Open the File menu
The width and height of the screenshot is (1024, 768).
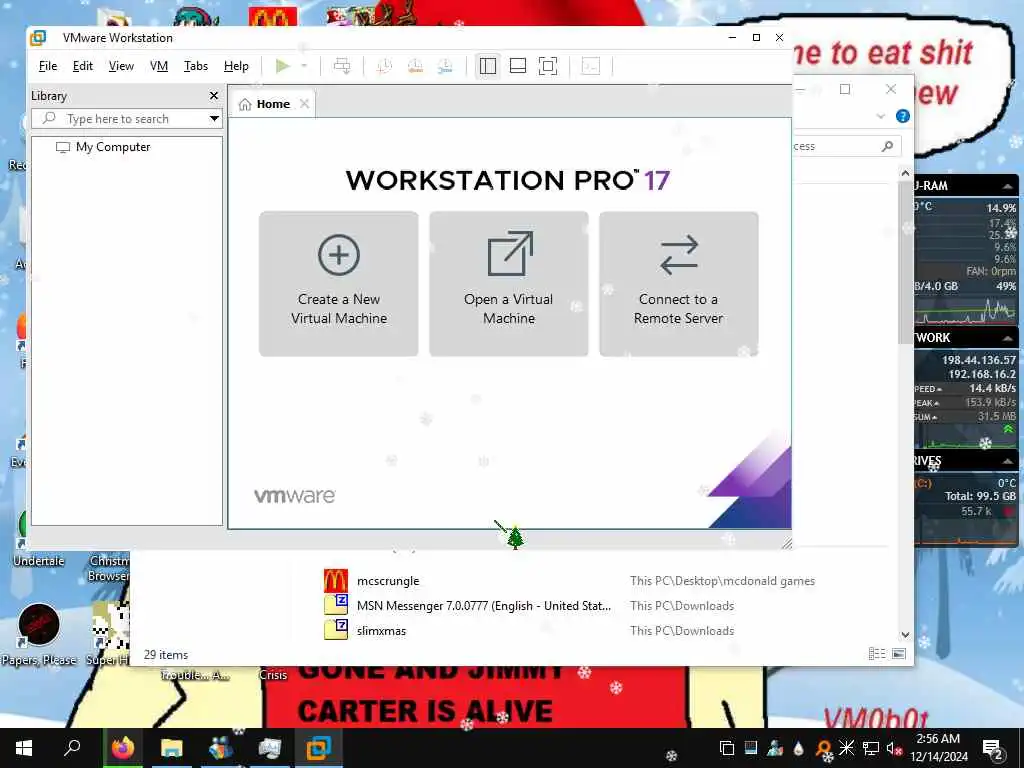tap(48, 66)
